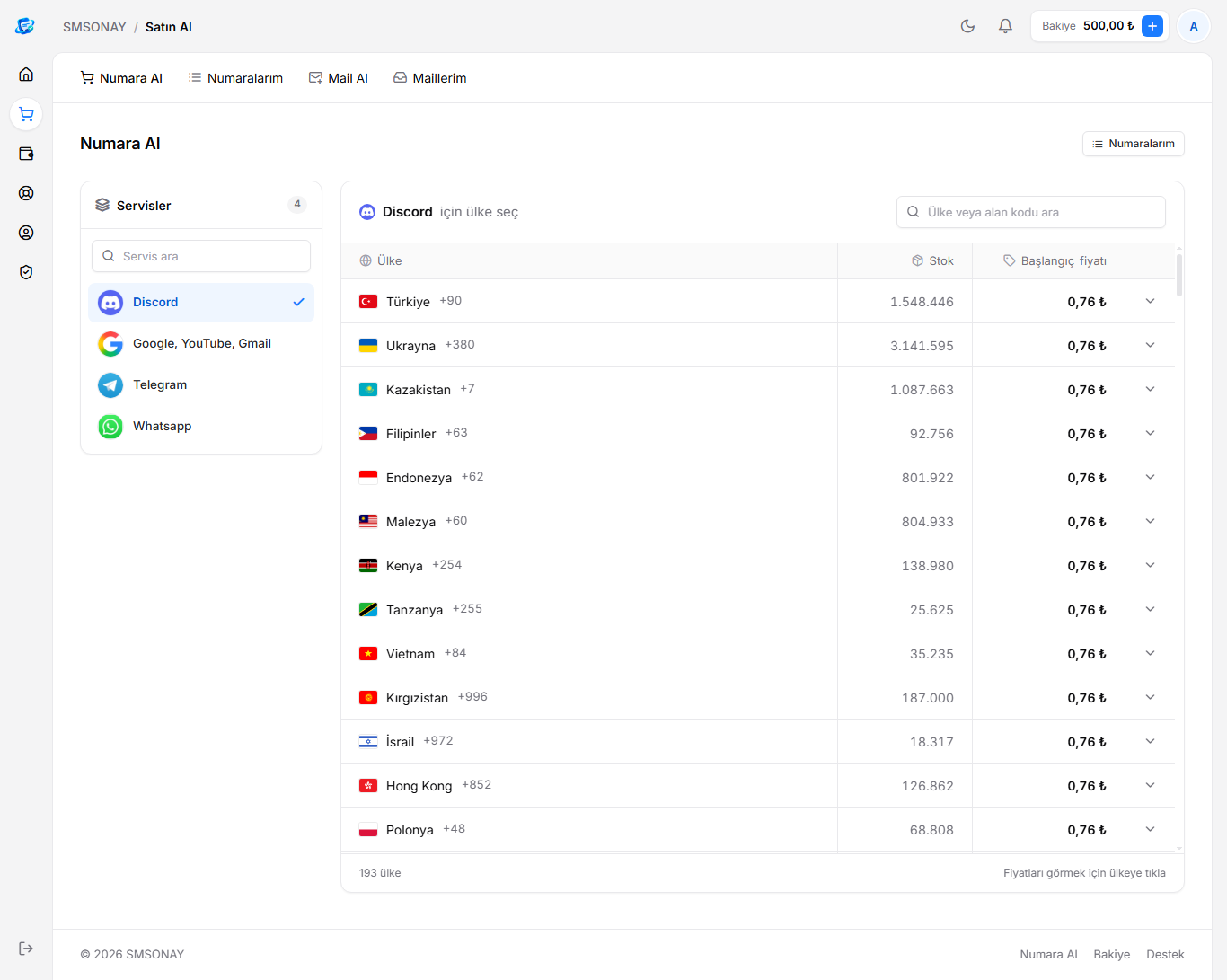Click the Numaralarım button at top right
1227x980 pixels.
coord(1134,144)
